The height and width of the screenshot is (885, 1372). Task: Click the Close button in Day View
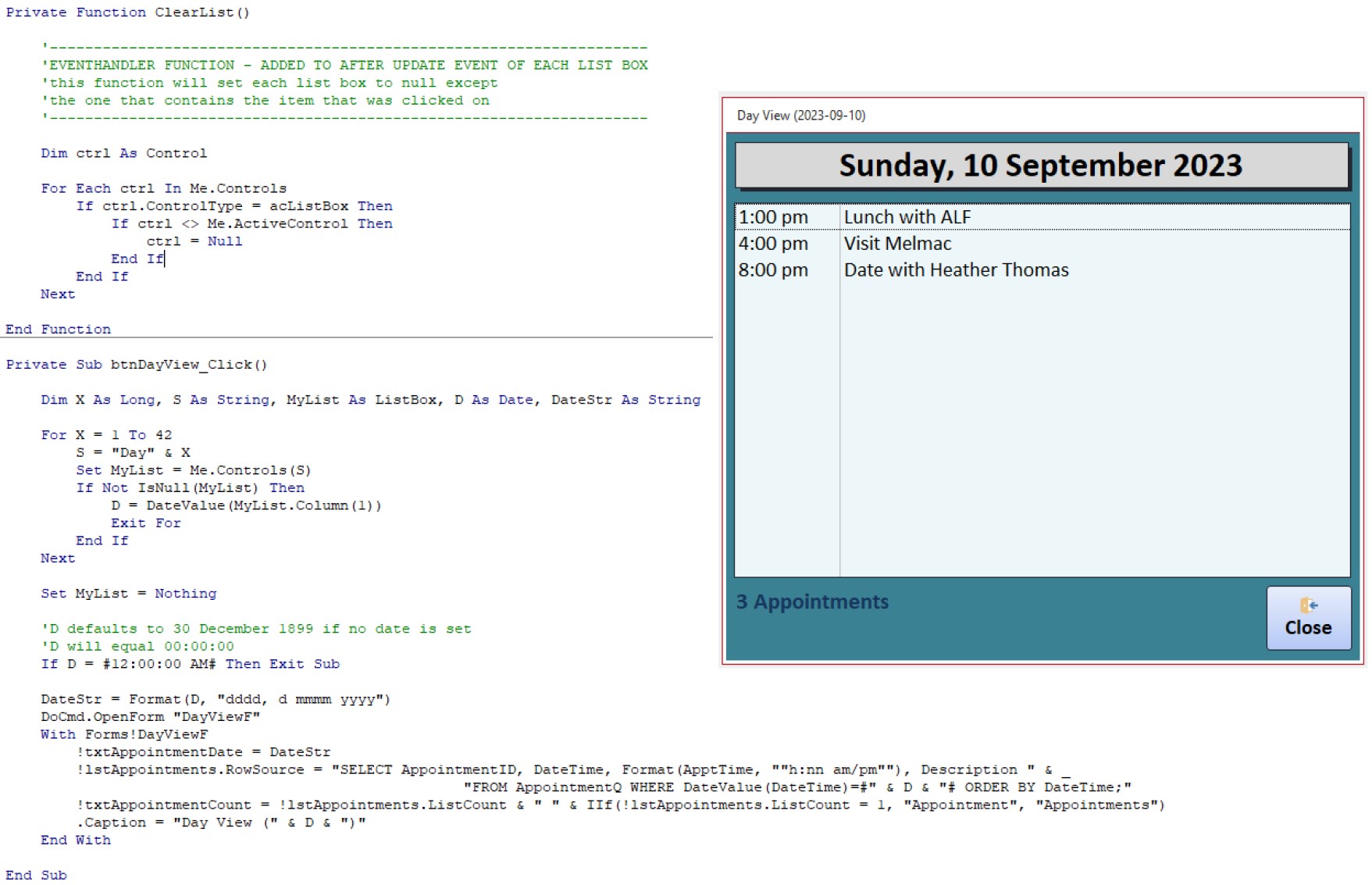coord(1308,619)
